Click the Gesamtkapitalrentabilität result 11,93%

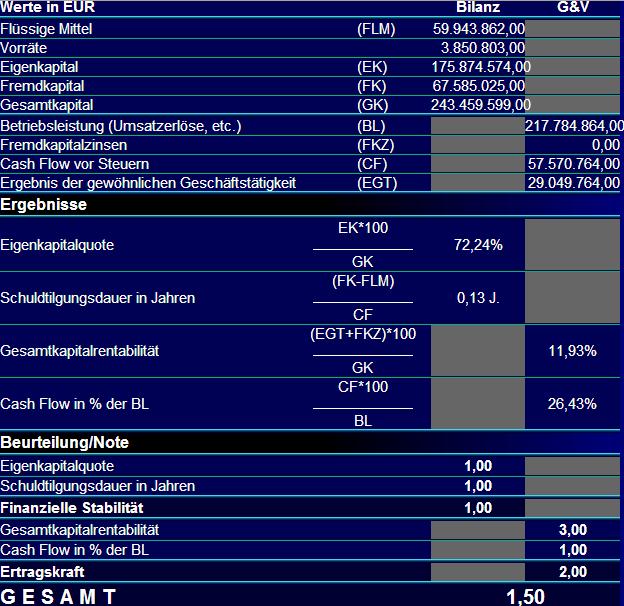pos(573,351)
